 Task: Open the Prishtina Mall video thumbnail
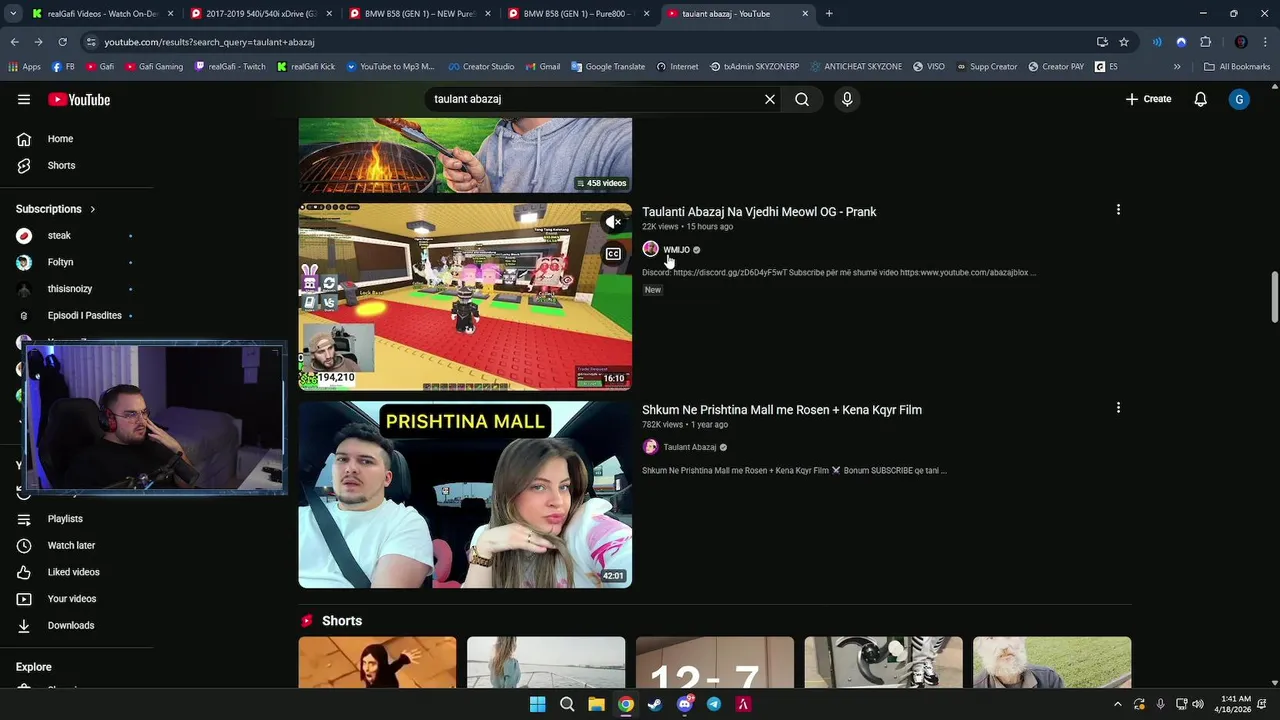465,495
